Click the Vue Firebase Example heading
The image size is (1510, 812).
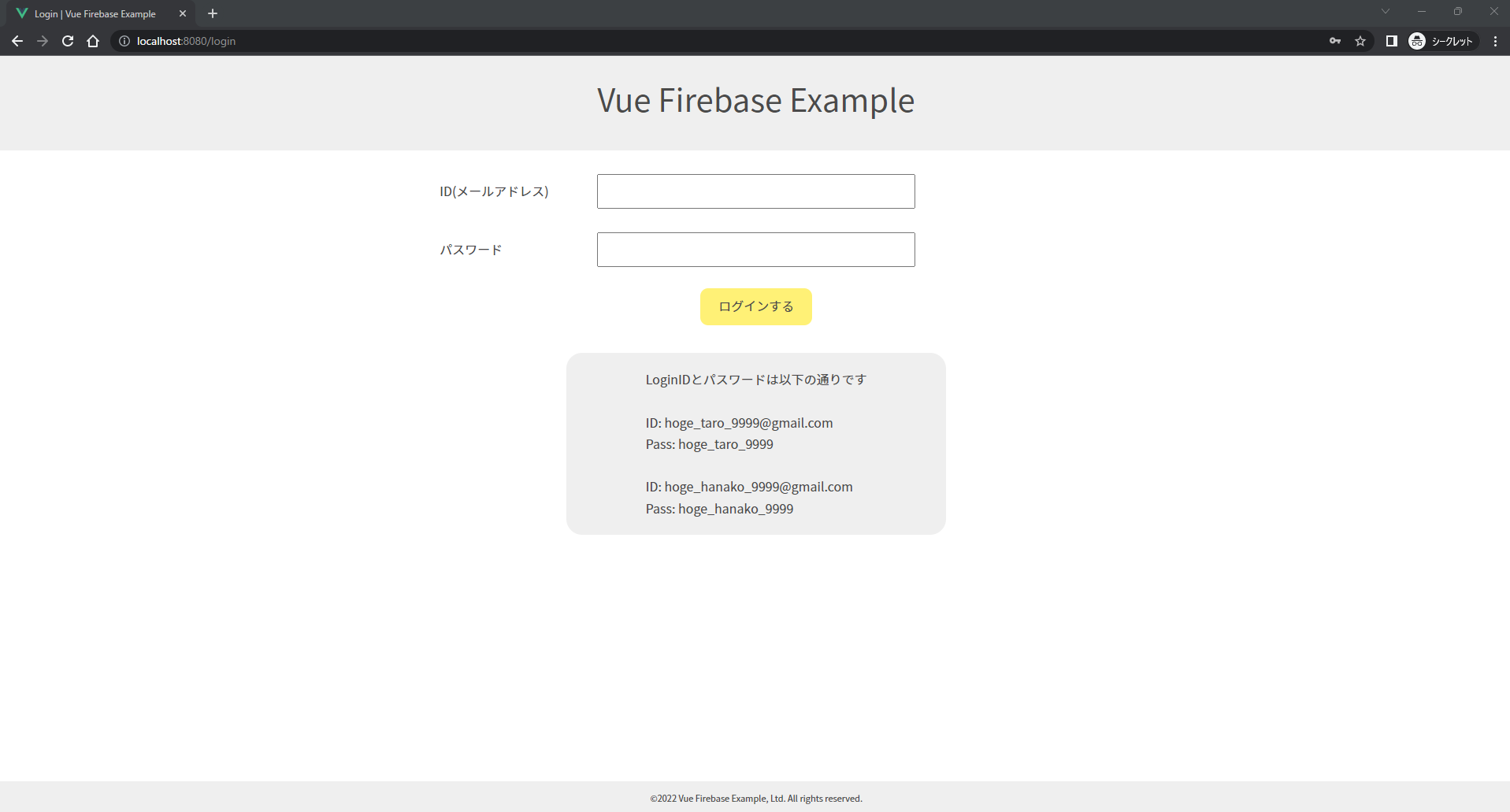pyautogui.click(x=755, y=101)
